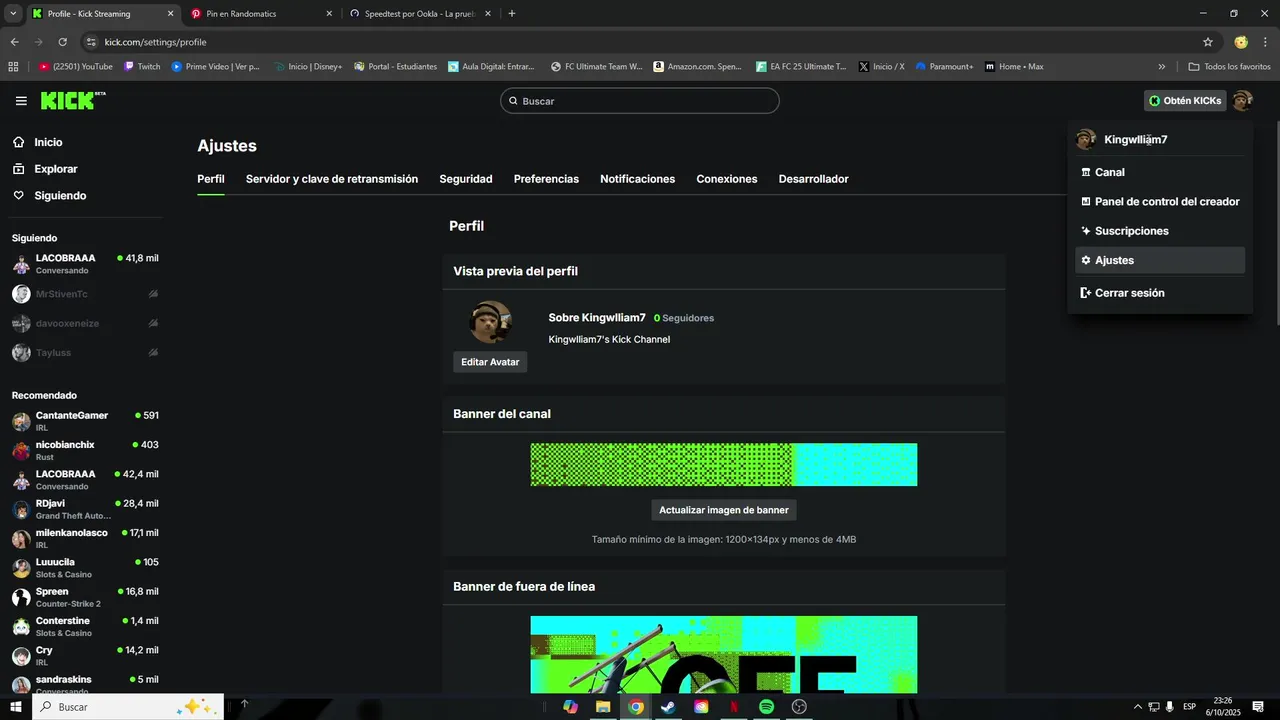Viewport: 1280px width, 720px height.
Task: Click Actualizar imagen de banner
Action: [x=724, y=510]
